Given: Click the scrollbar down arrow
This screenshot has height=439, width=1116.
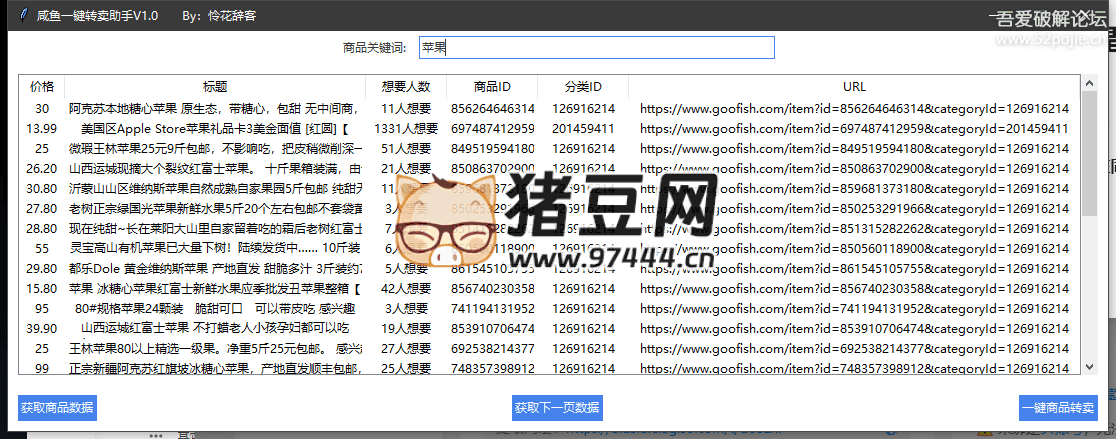Looking at the screenshot, I should (1089, 366).
